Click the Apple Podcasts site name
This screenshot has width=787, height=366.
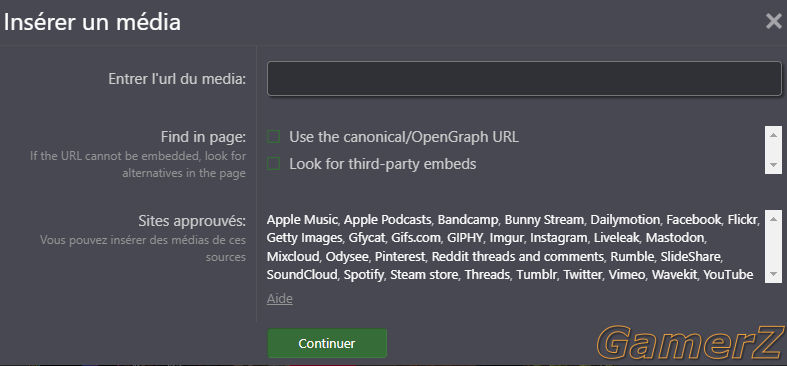(387, 219)
